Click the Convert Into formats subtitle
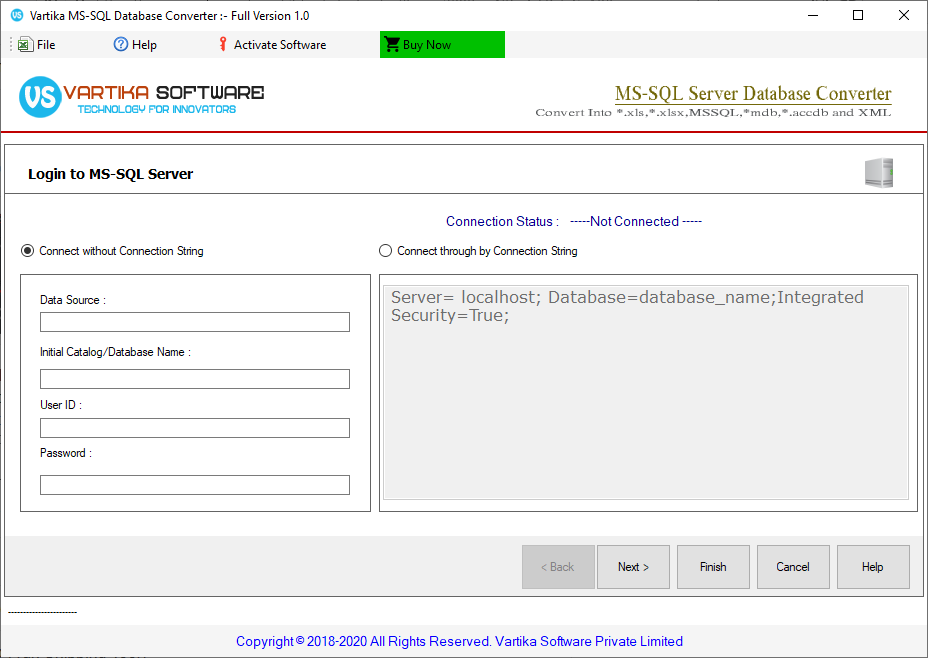 tap(713, 112)
